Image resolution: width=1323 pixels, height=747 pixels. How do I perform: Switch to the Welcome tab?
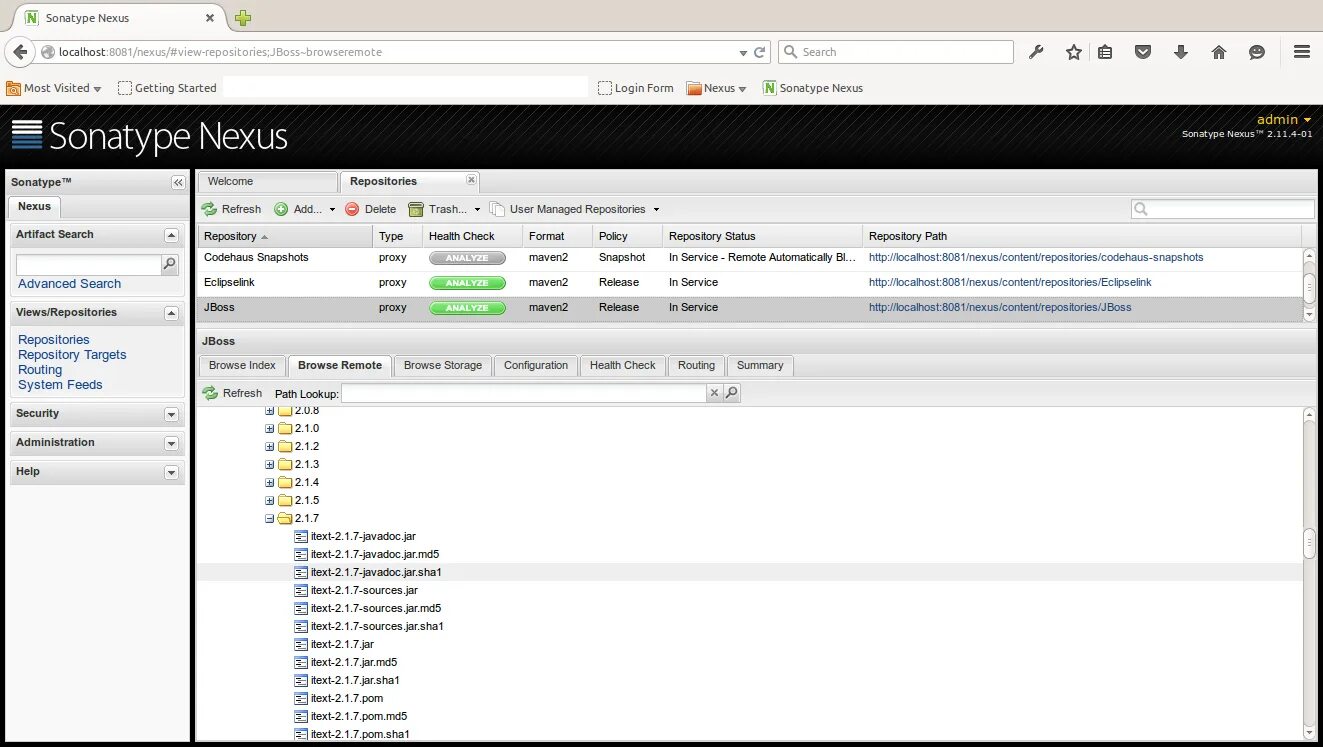pyautogui.click(x=230, y=181)
